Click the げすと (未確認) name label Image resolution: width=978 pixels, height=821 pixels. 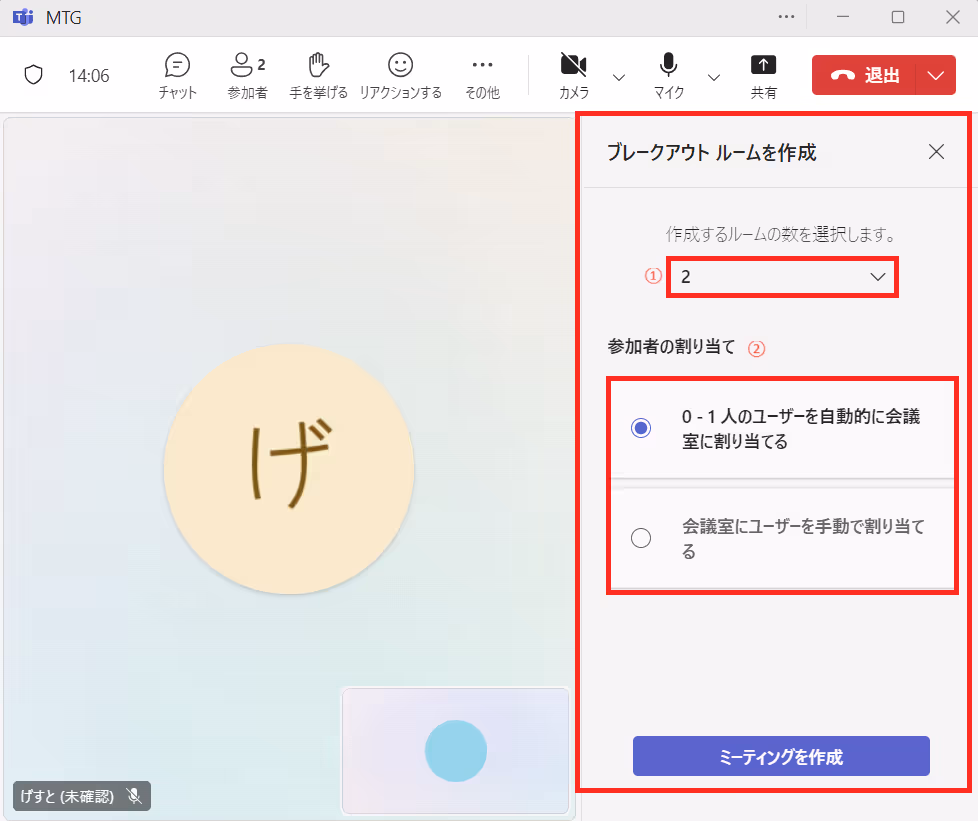(x=67, y=796)
